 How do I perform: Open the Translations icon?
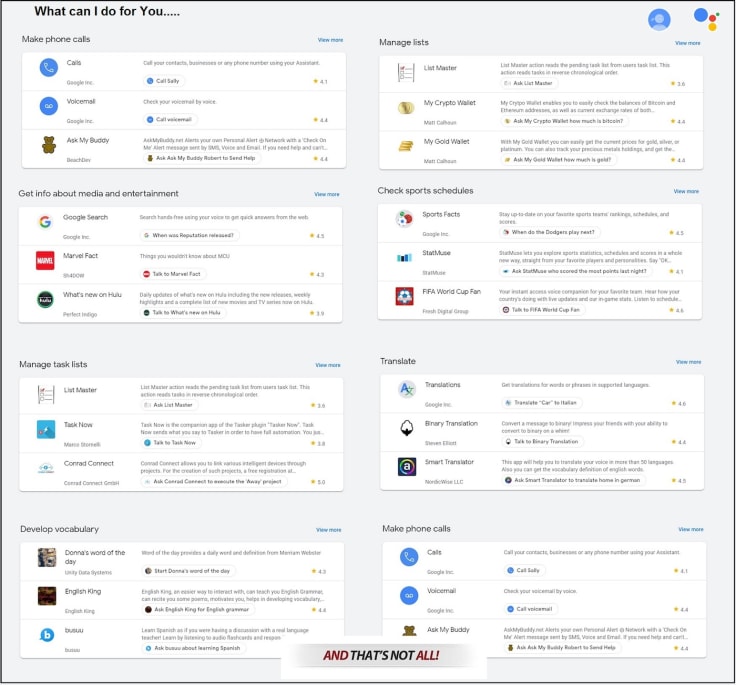(x=407, y=389)
